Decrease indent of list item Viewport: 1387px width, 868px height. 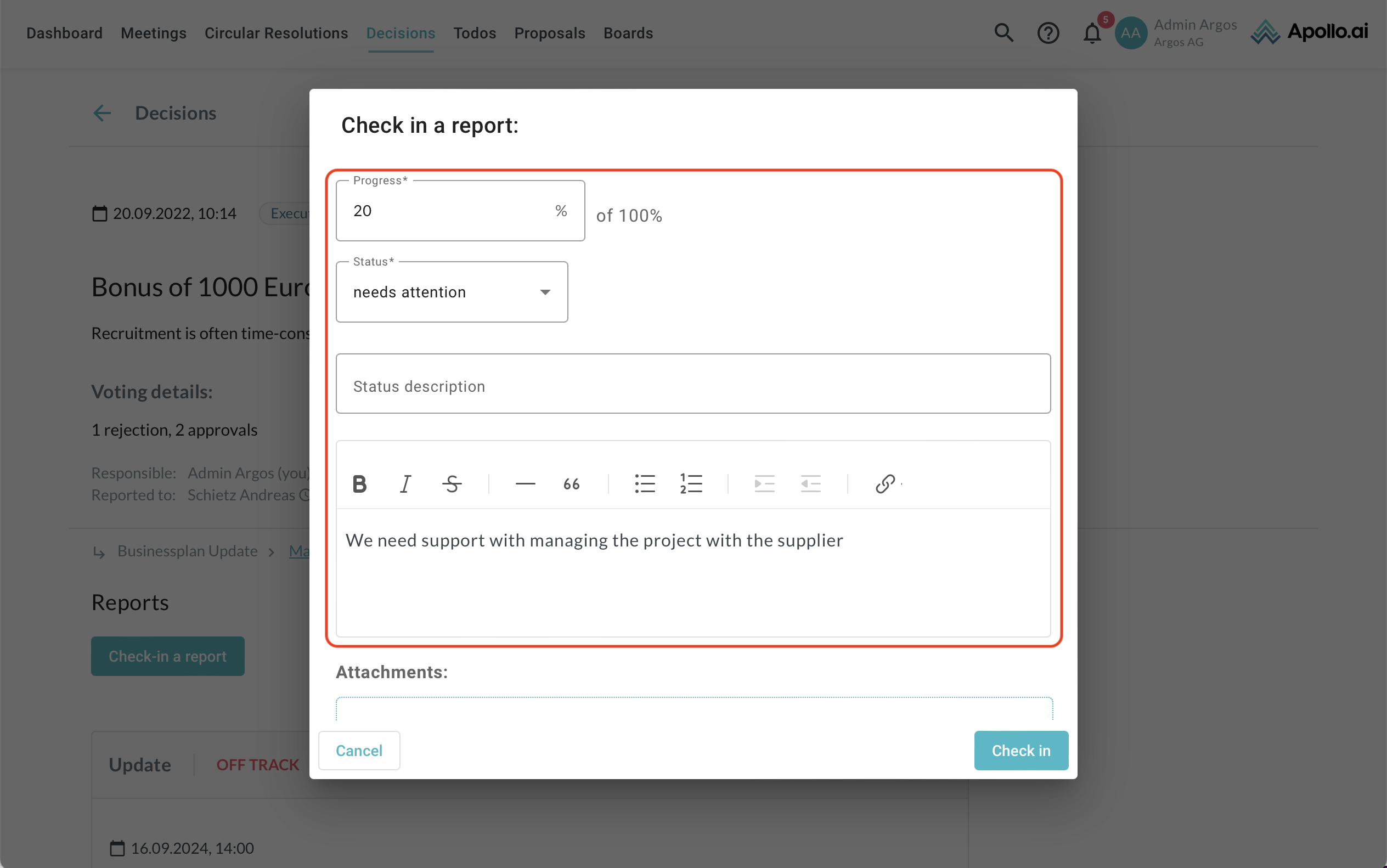click(x=810, y=484)
